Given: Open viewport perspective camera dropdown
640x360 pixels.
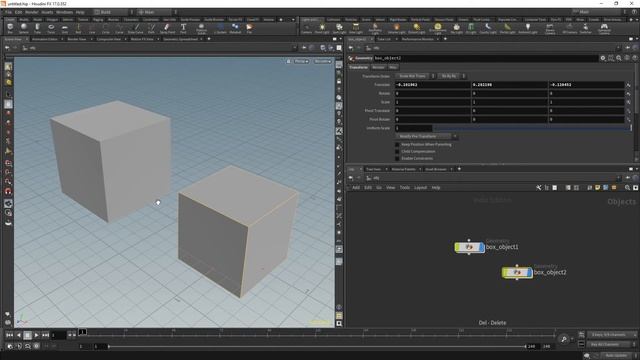Looking at the screenshot, I should 301,61.
